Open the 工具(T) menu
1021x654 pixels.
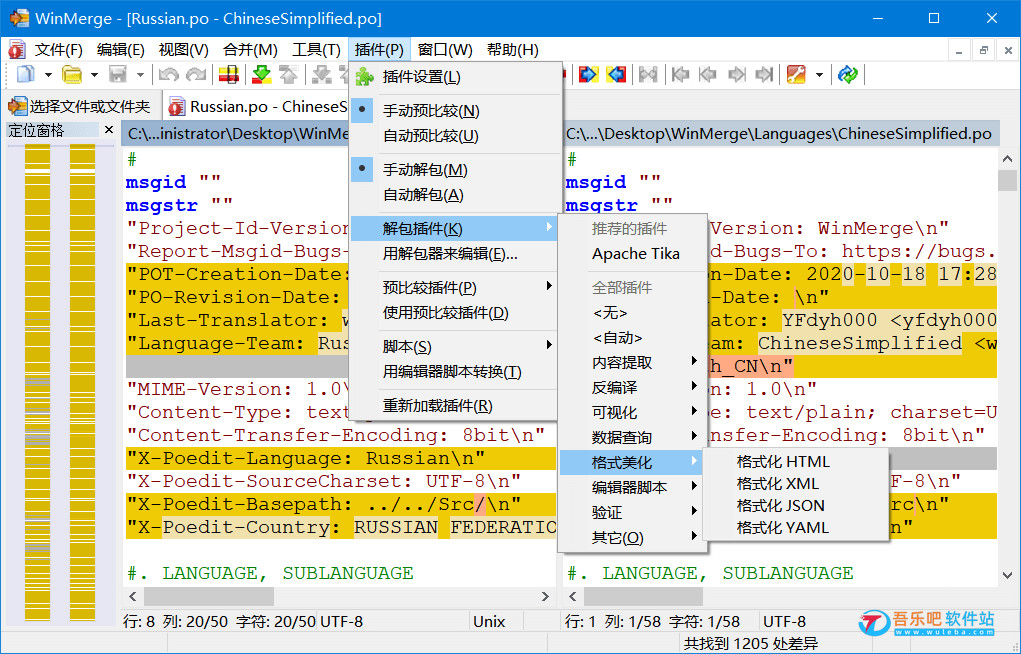click(x=316, y=49)
